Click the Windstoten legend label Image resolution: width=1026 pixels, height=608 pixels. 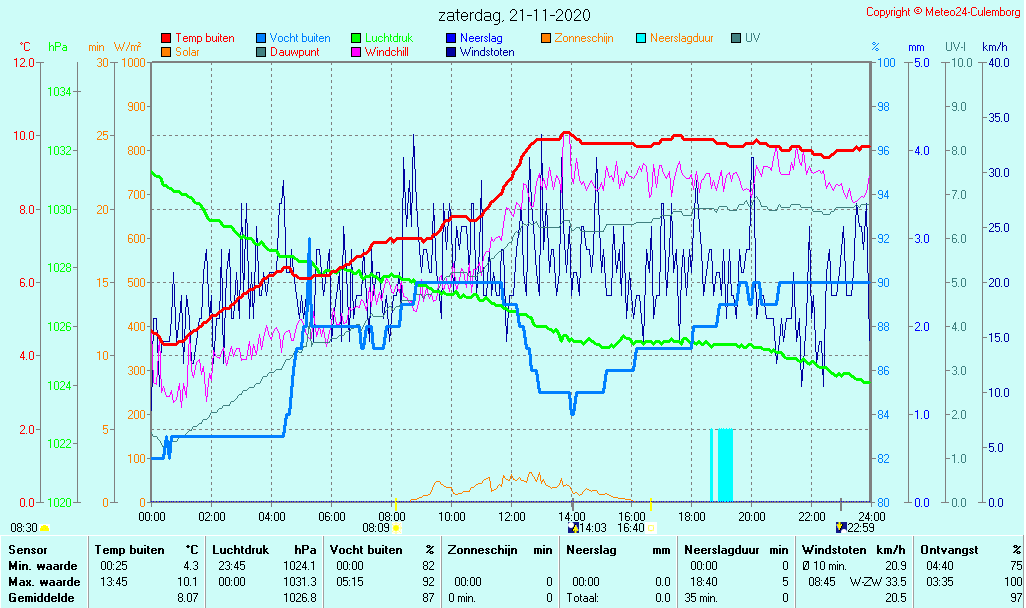[487, 52]
